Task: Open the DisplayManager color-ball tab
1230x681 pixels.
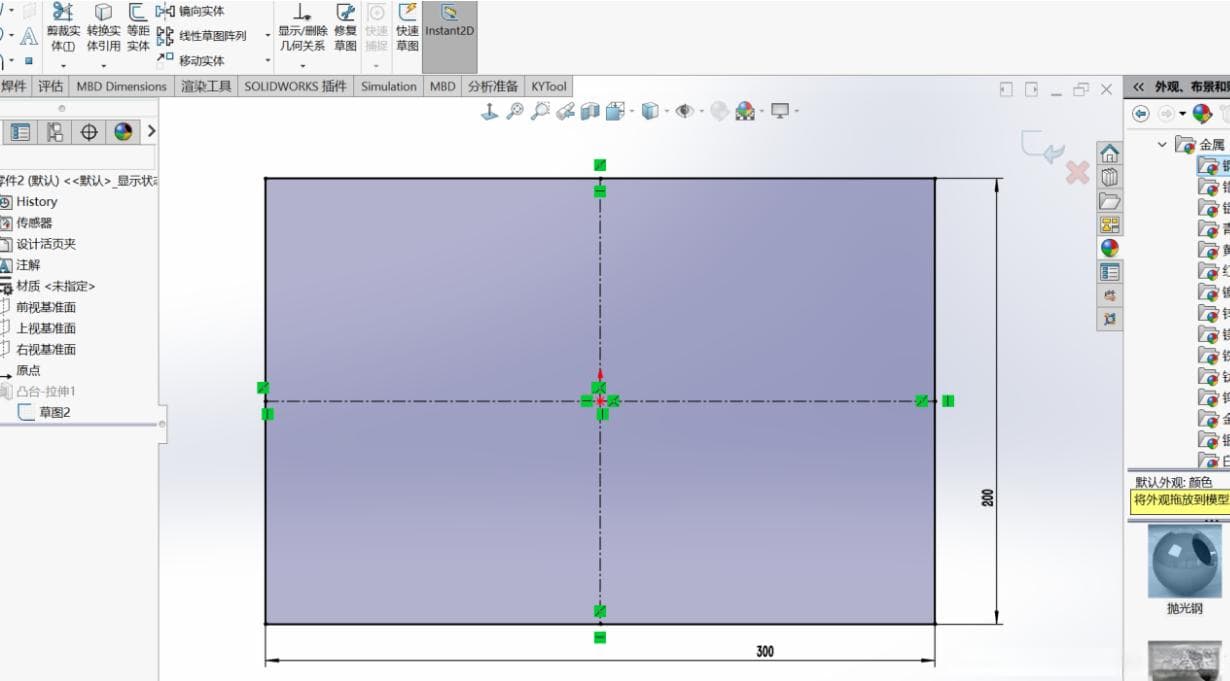Action: [123, 132]
